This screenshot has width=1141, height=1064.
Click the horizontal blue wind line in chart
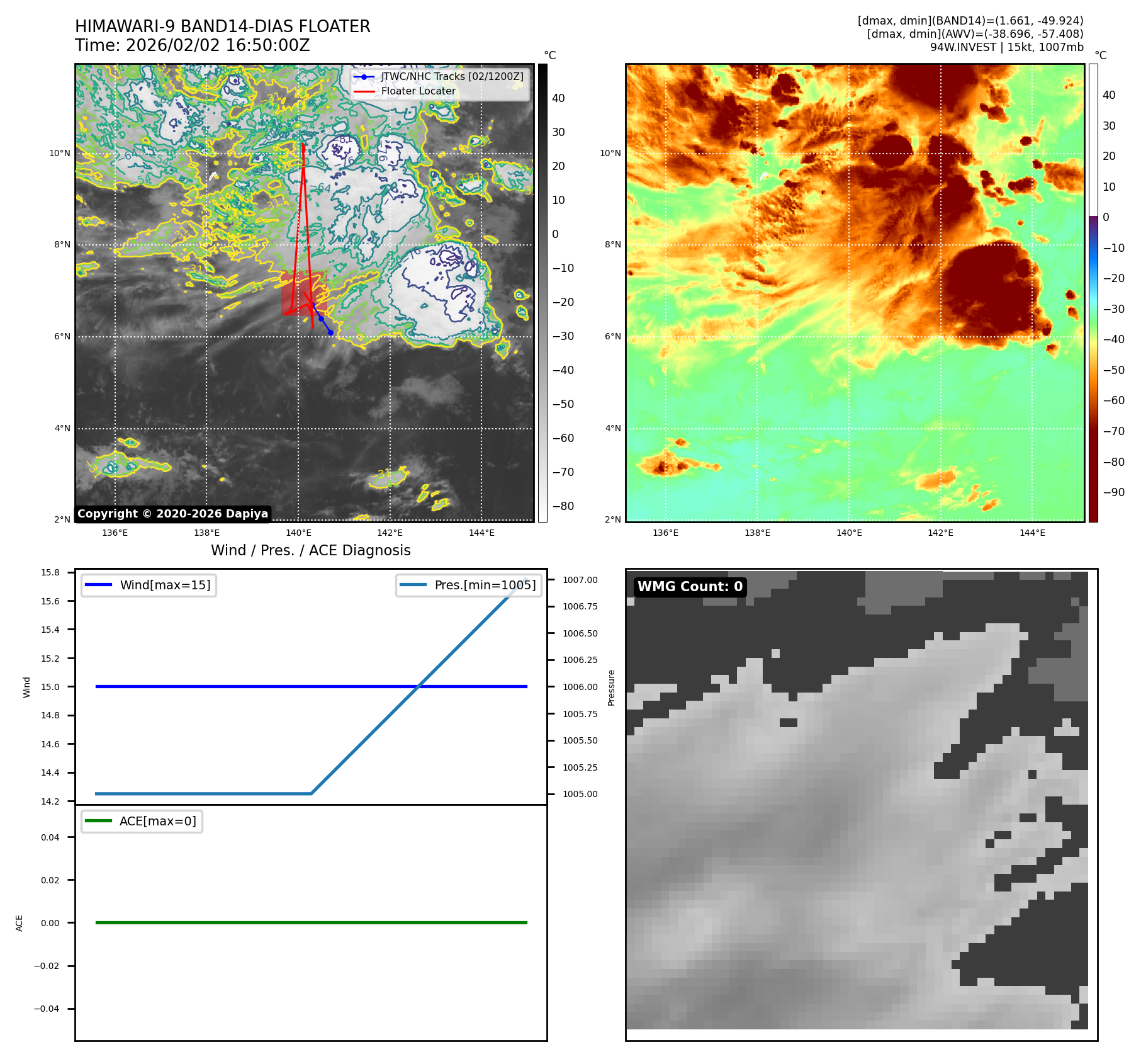(x=252, y=686)
